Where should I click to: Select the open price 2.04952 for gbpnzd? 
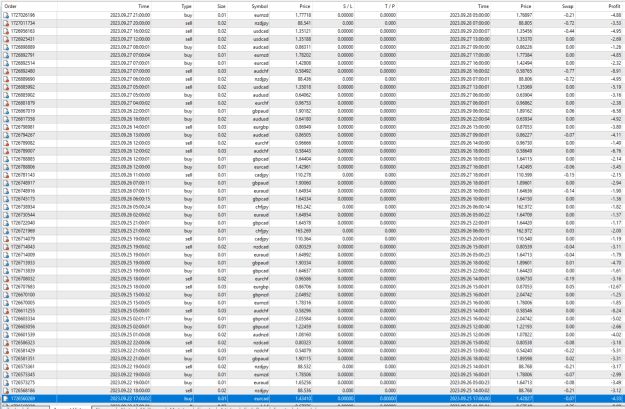[303, 295]
